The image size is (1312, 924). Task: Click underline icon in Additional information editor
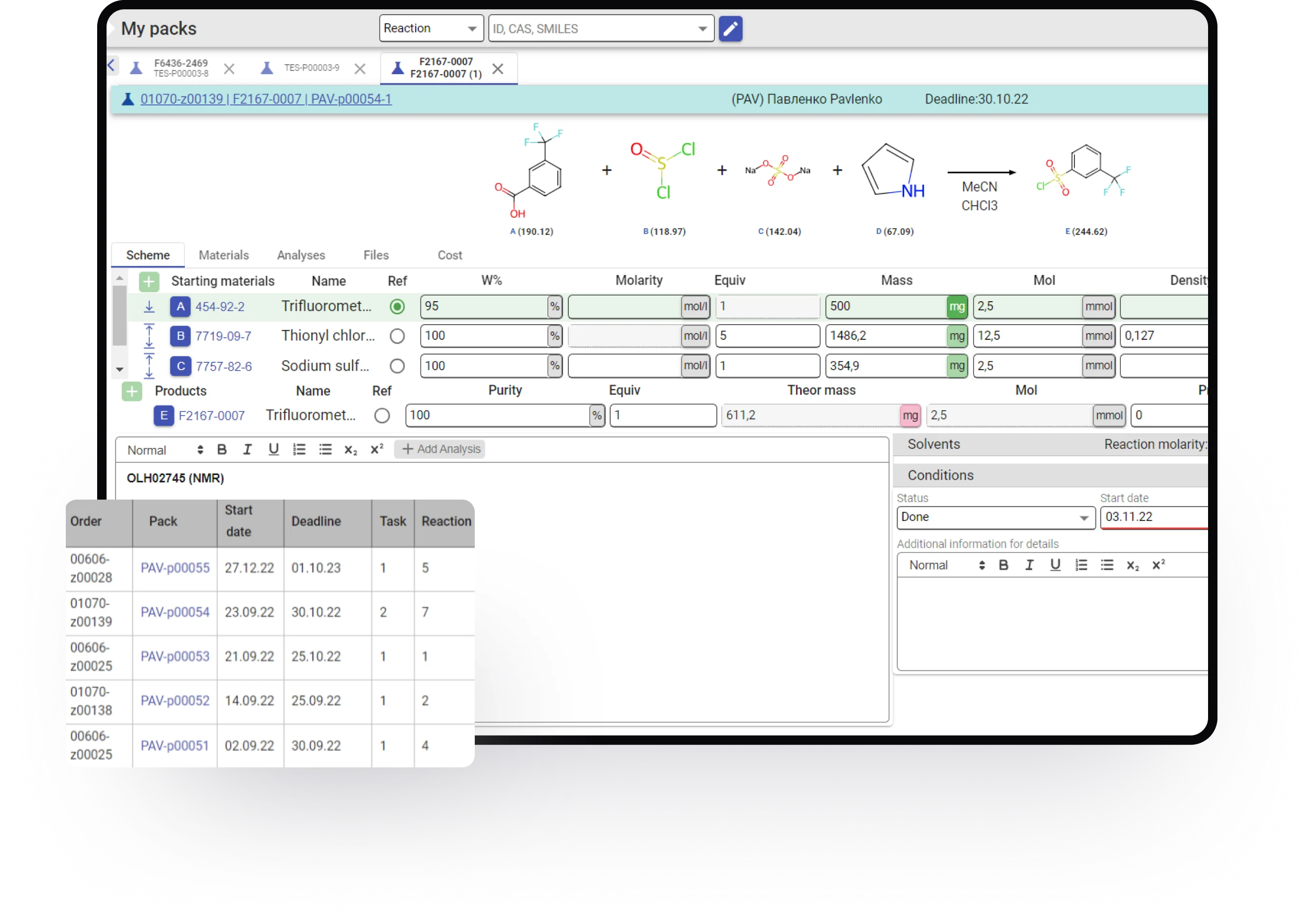[1055, 565]
